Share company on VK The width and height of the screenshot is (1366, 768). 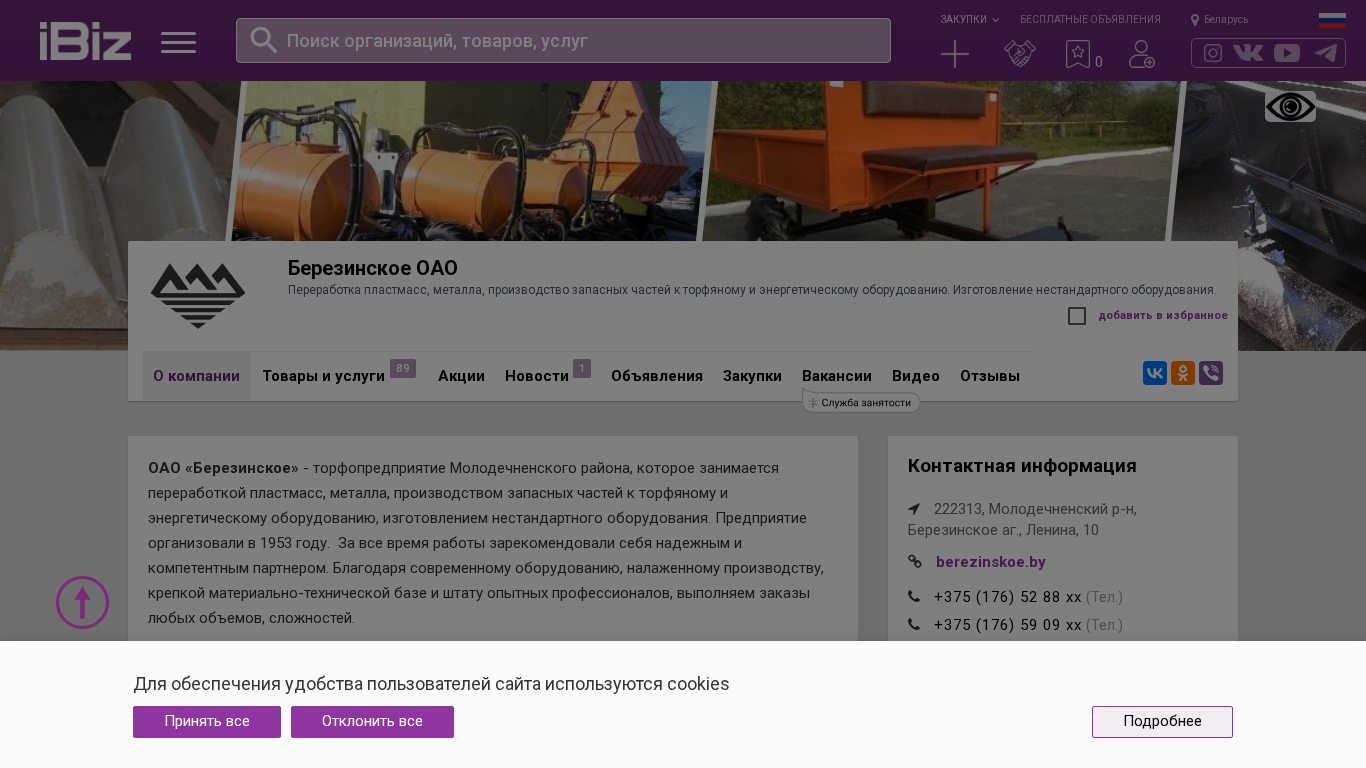tap(1155, 373)
